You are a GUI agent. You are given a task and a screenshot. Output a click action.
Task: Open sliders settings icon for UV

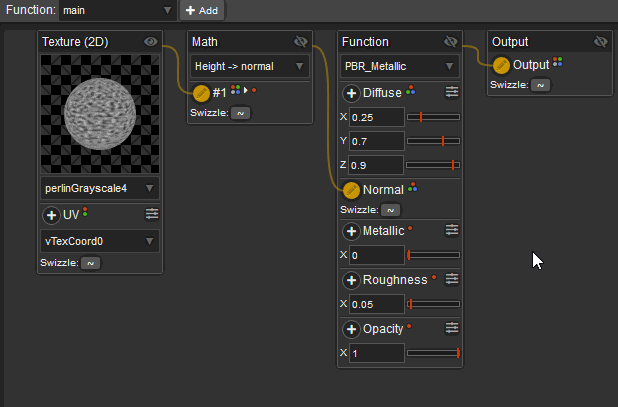click(152, 214)
